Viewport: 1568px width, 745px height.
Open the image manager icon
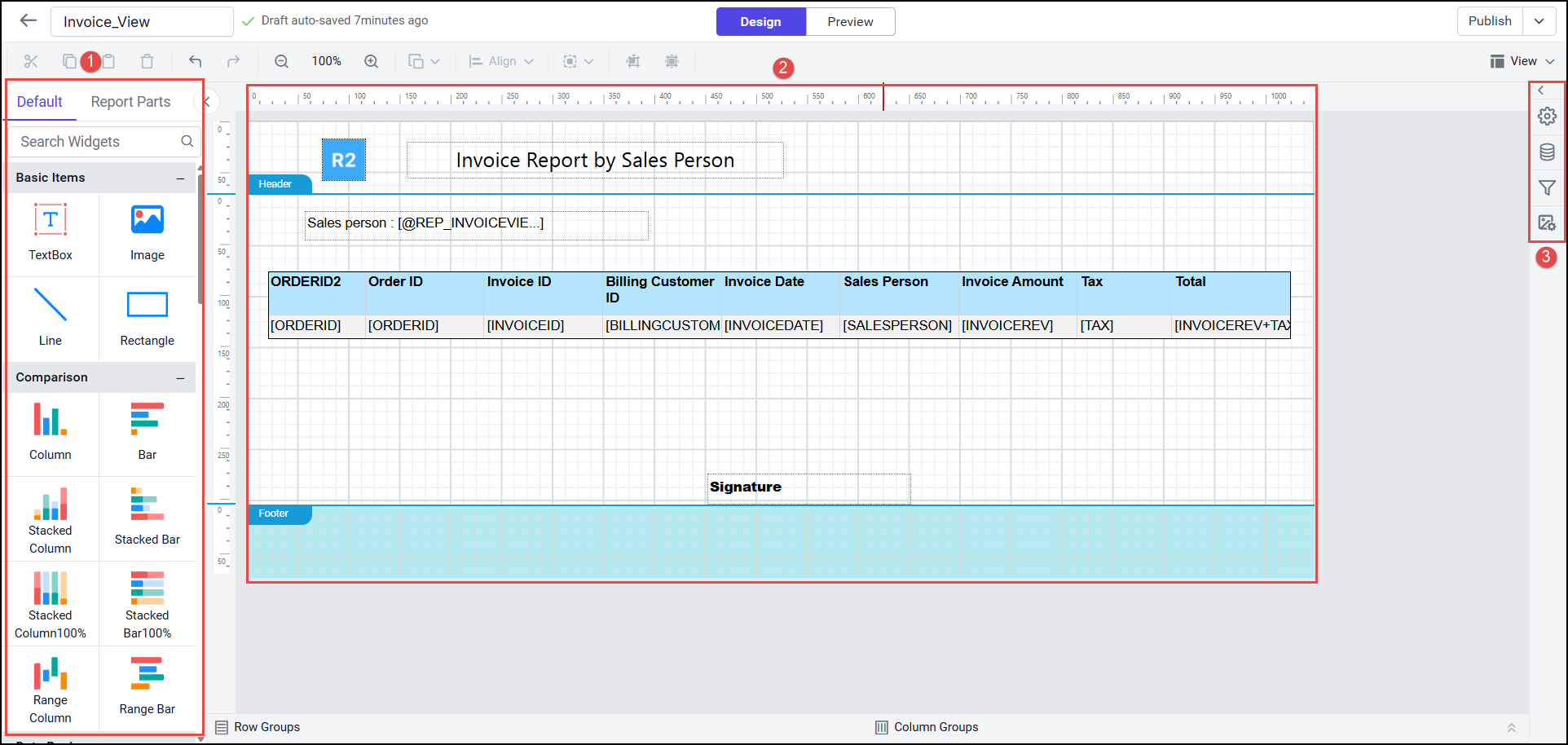click(x=1546, y=223)
